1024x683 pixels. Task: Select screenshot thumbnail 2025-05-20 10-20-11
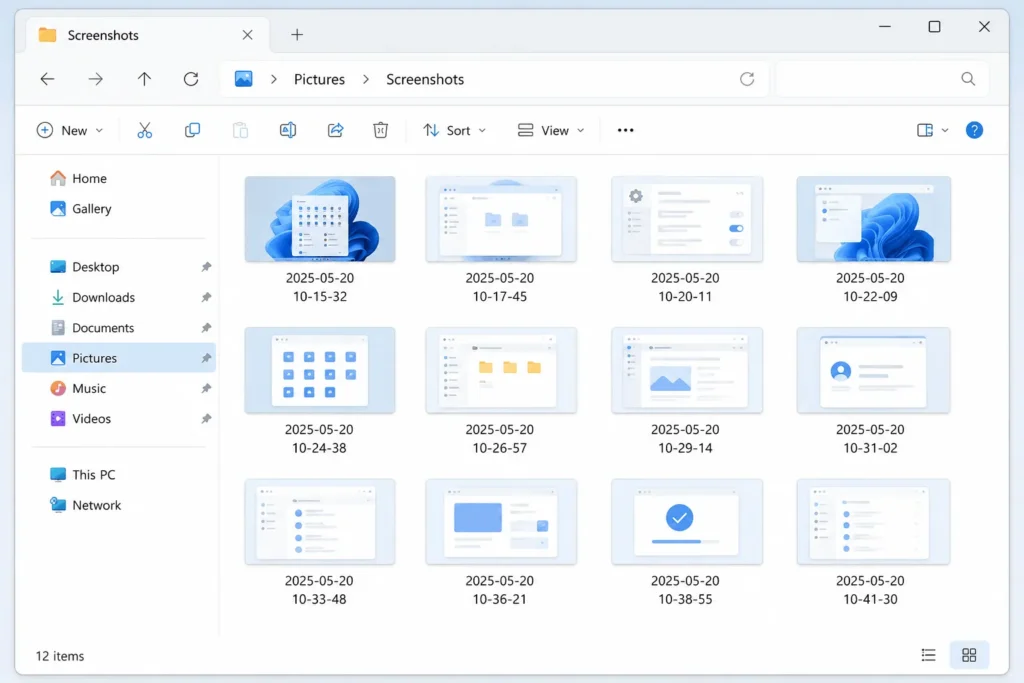click(686, 219)
